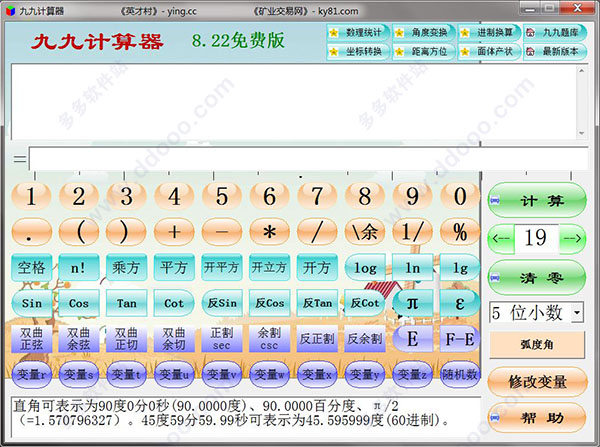Open the 坐标转换 tool
Image resolution: width=600 pixels, height=447 pixels.
point(358,51)
